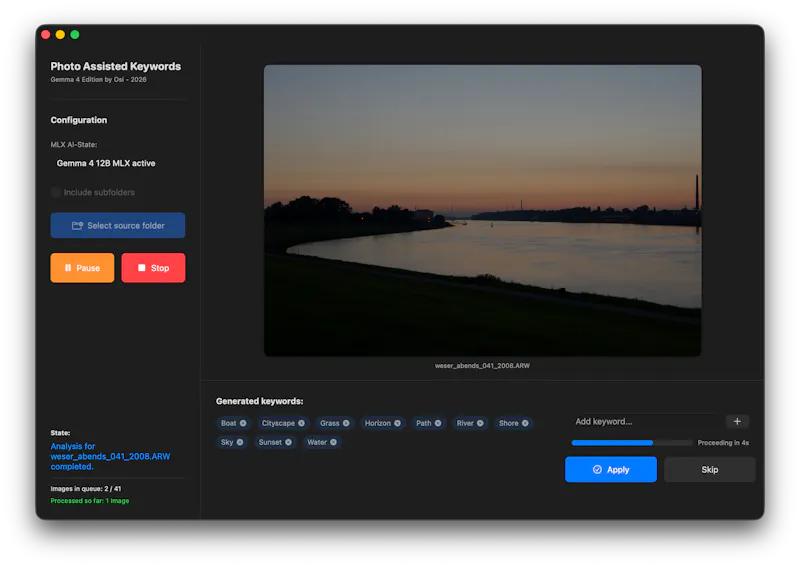Stop the keyword processing
Viewport: 800px width, 567px height.
(153, 268)
